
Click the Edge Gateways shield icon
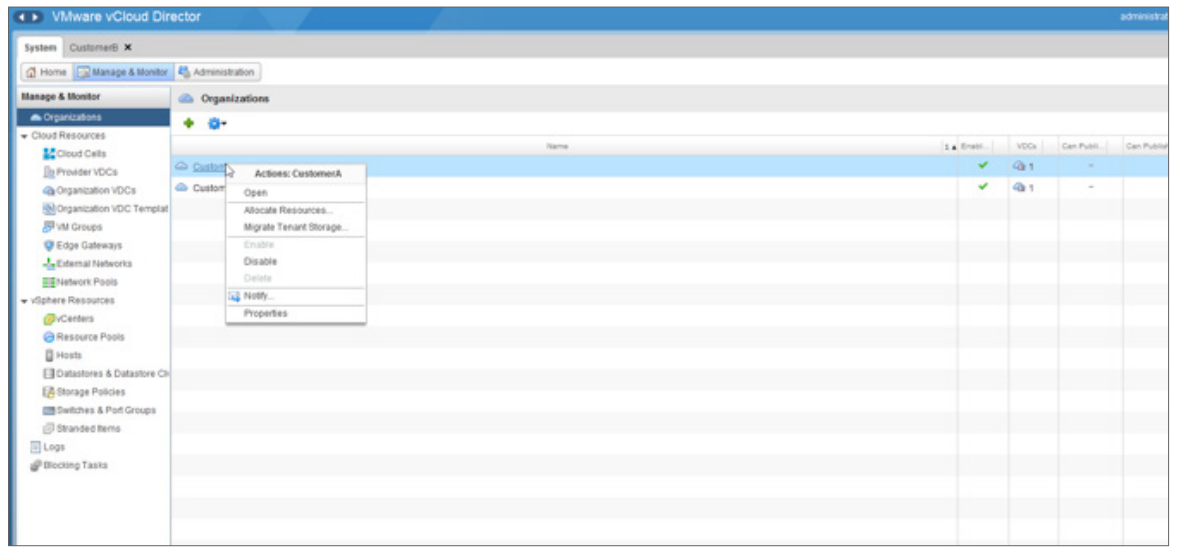click(x=50, y=245)
